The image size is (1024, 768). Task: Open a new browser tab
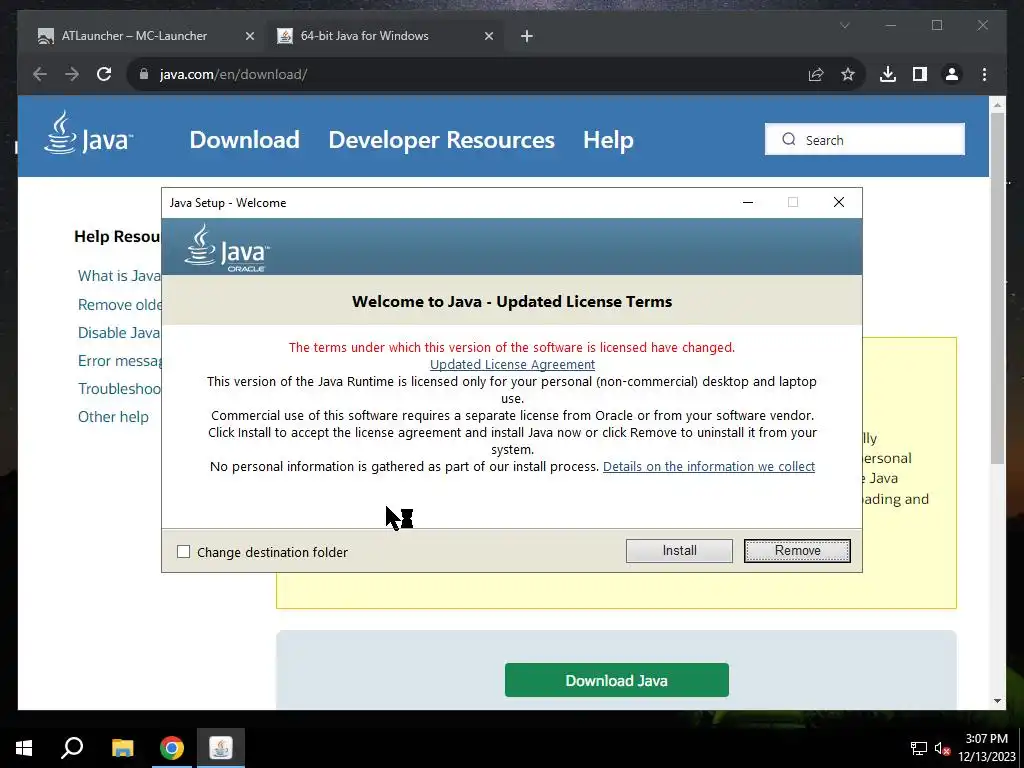coord(527,37)
